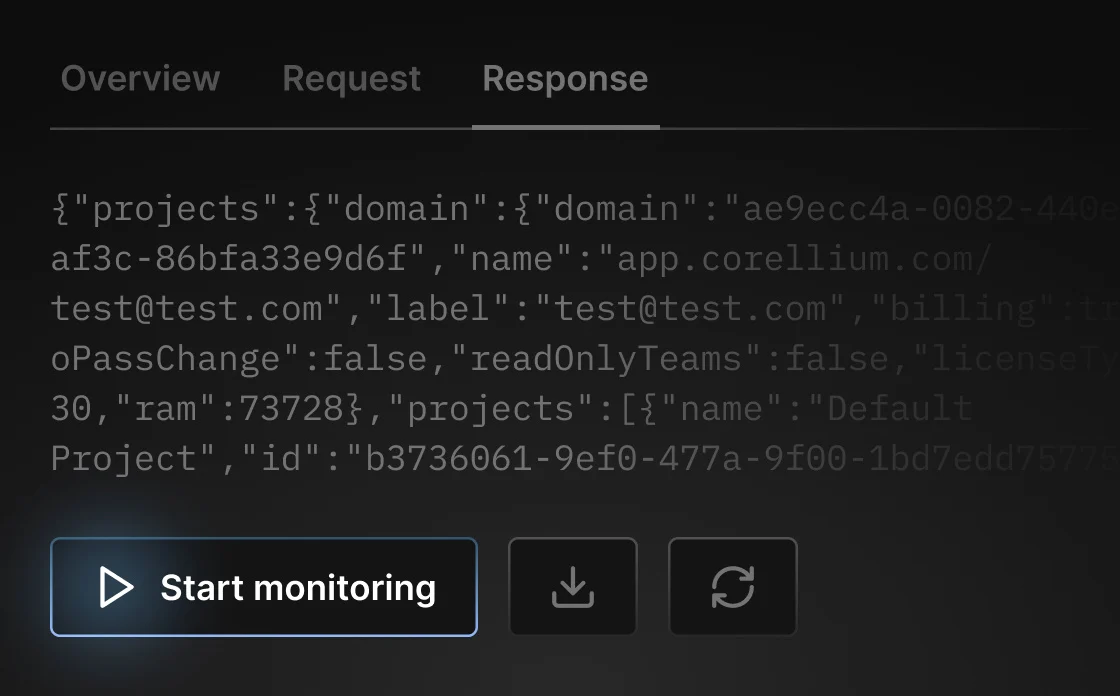
Task: Click the play triangle icon
Action: click(116, 587)
